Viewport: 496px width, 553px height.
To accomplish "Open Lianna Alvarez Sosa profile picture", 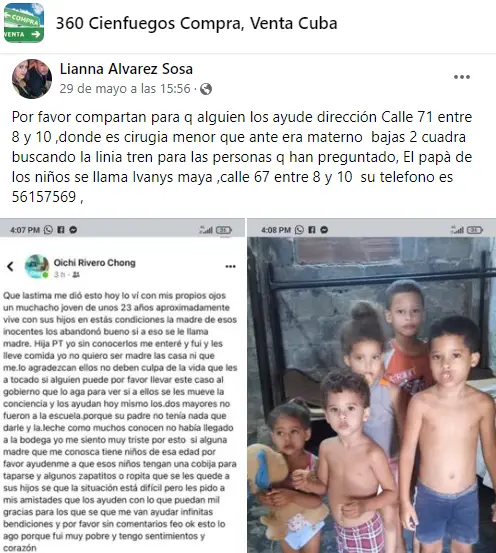I will pyautogui.click(x=32, y=79).
